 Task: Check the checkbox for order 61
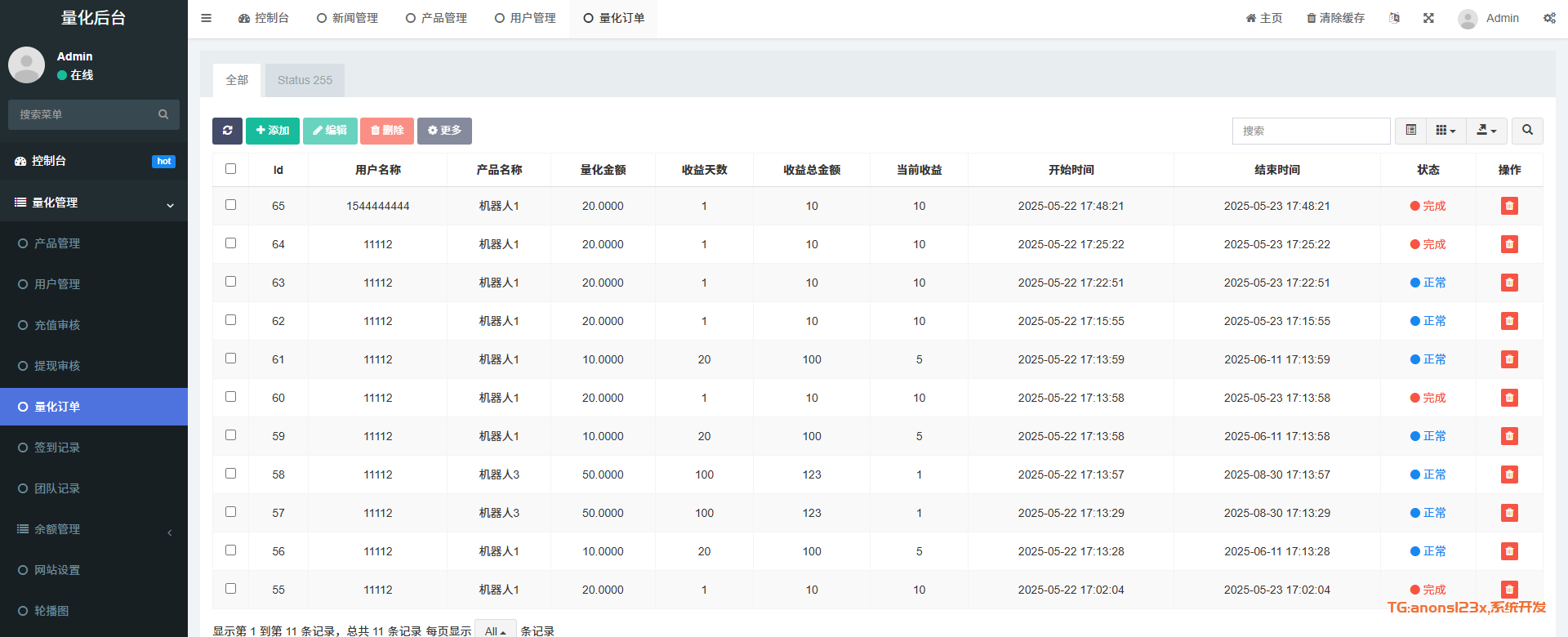[230, 359]
